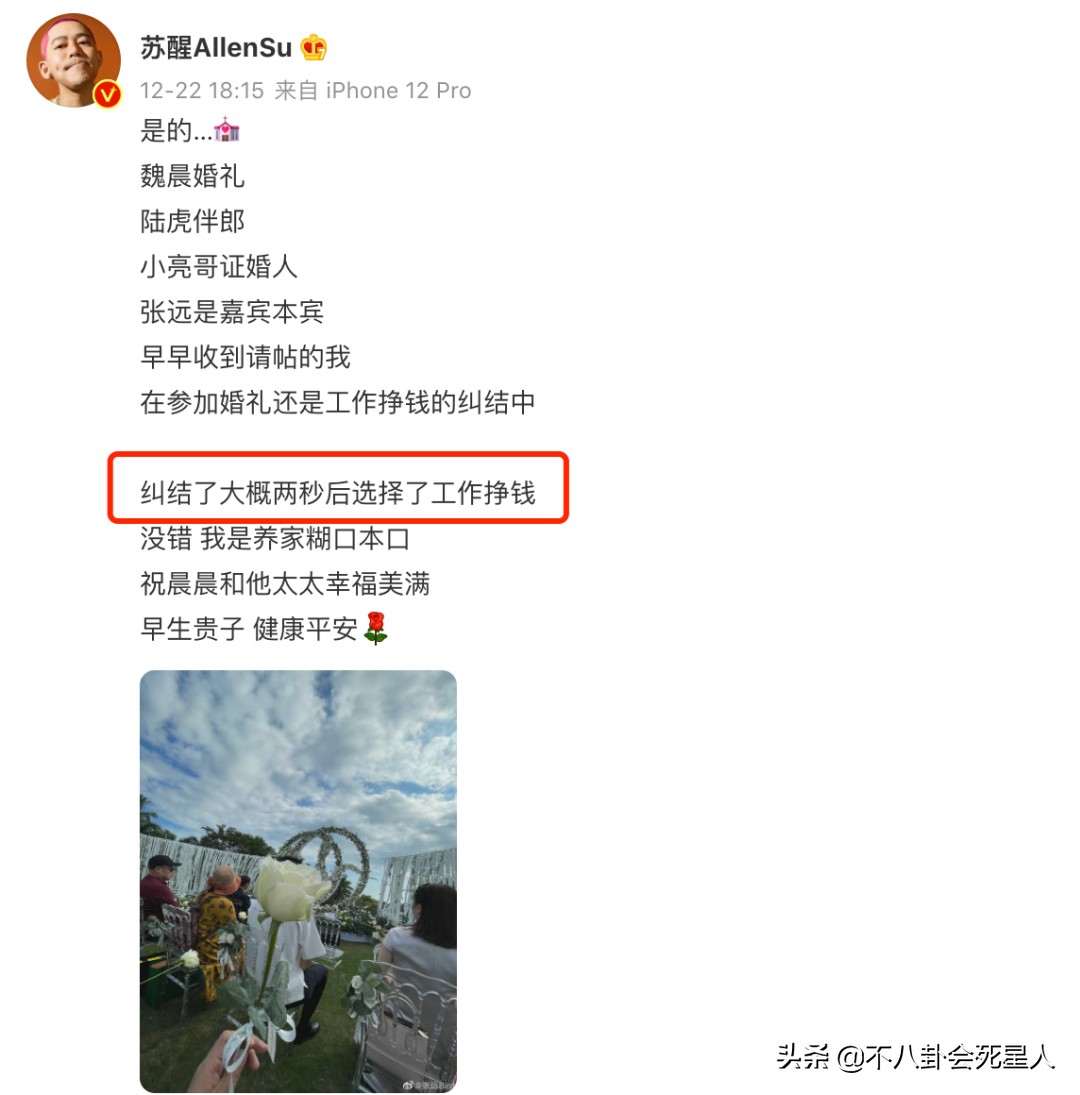The height and width of the screenshot is (1095, 1080).
Task: Click the crown member badge icon
Action: tap(313, 47)
